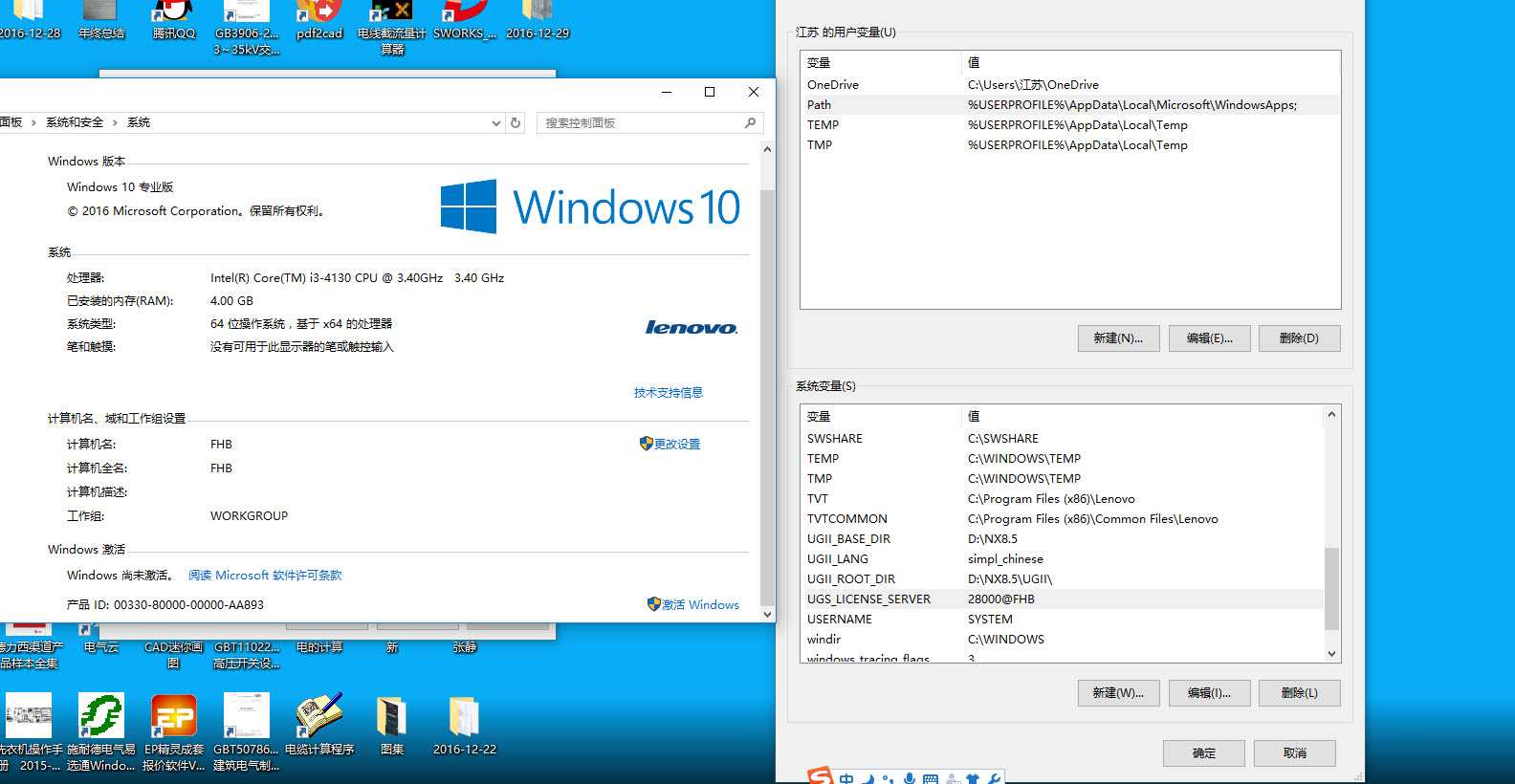Click 编辑(I)... for system variables

1209,693
